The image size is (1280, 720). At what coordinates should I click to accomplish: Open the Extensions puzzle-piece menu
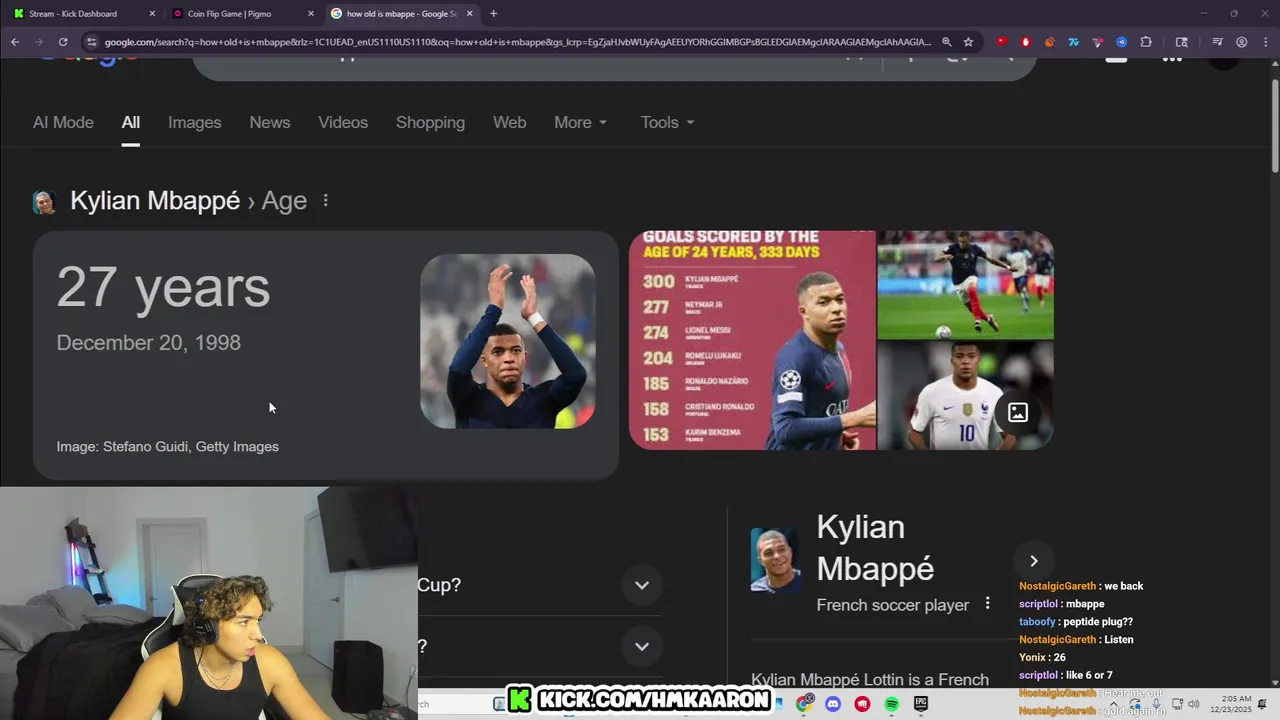point(1146,42)
